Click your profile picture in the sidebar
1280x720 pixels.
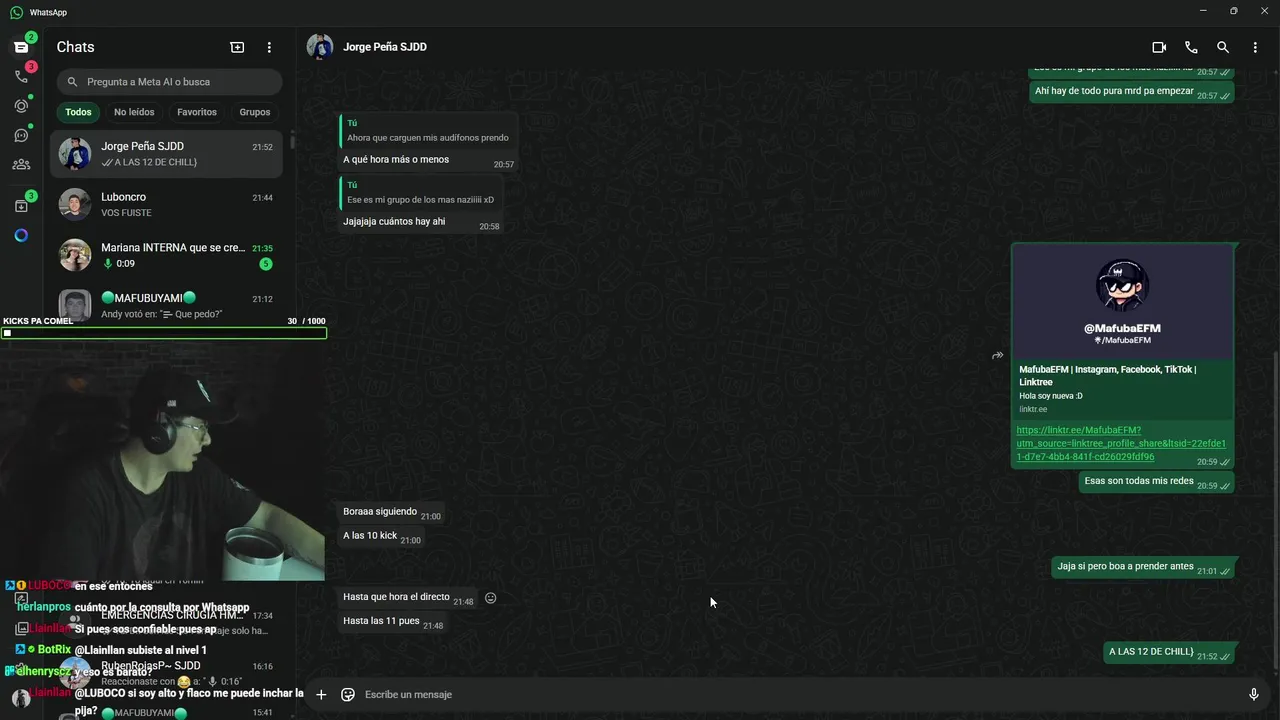pos(21,698)
